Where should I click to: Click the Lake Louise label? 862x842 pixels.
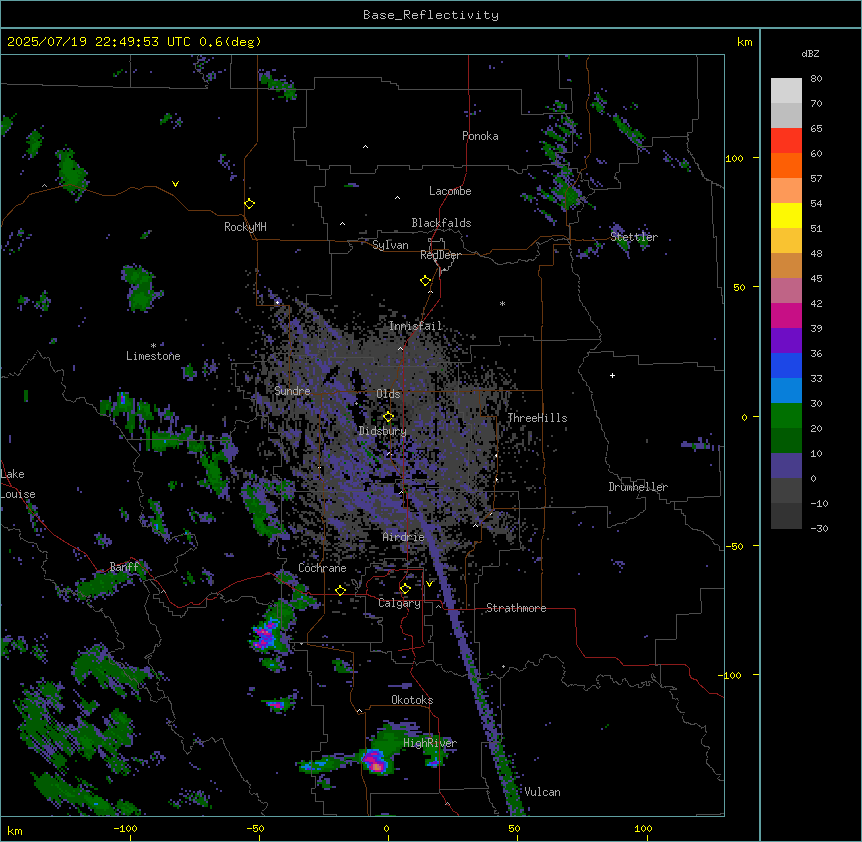pos(18,484)
